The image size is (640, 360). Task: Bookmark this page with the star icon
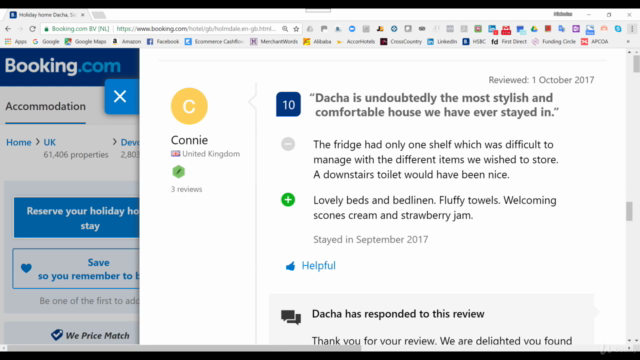[296, 29]
